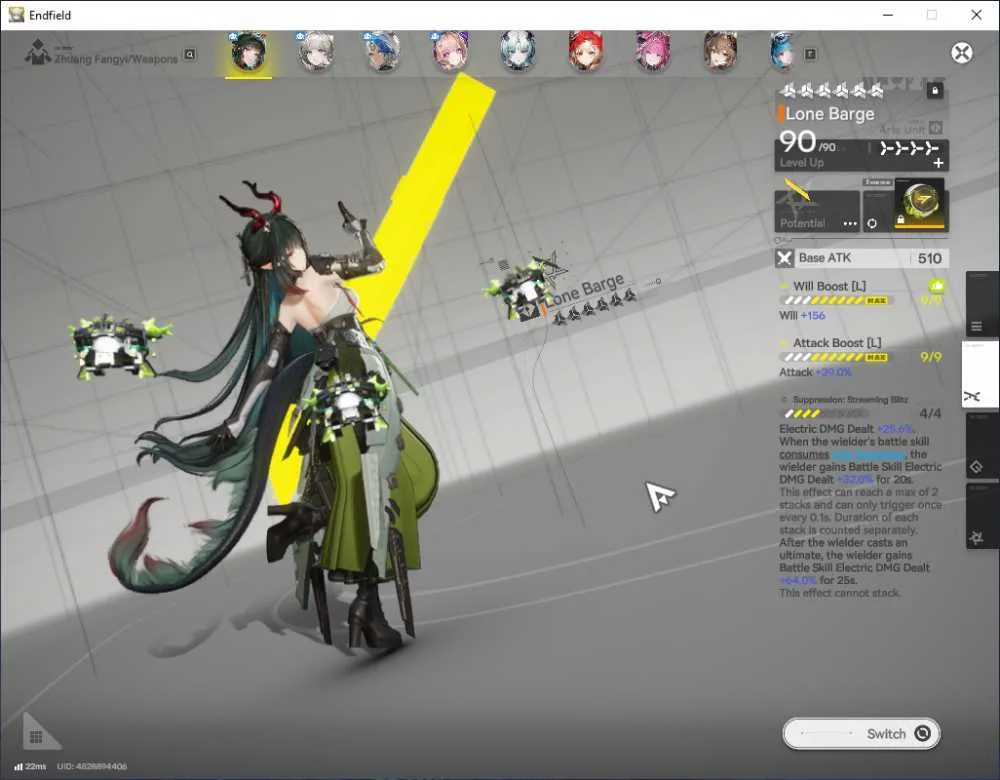The image size is (1000, 780).
Task: Click the Zhuang Fangyi/Weapons emblem icon
Action: point(38,52)
